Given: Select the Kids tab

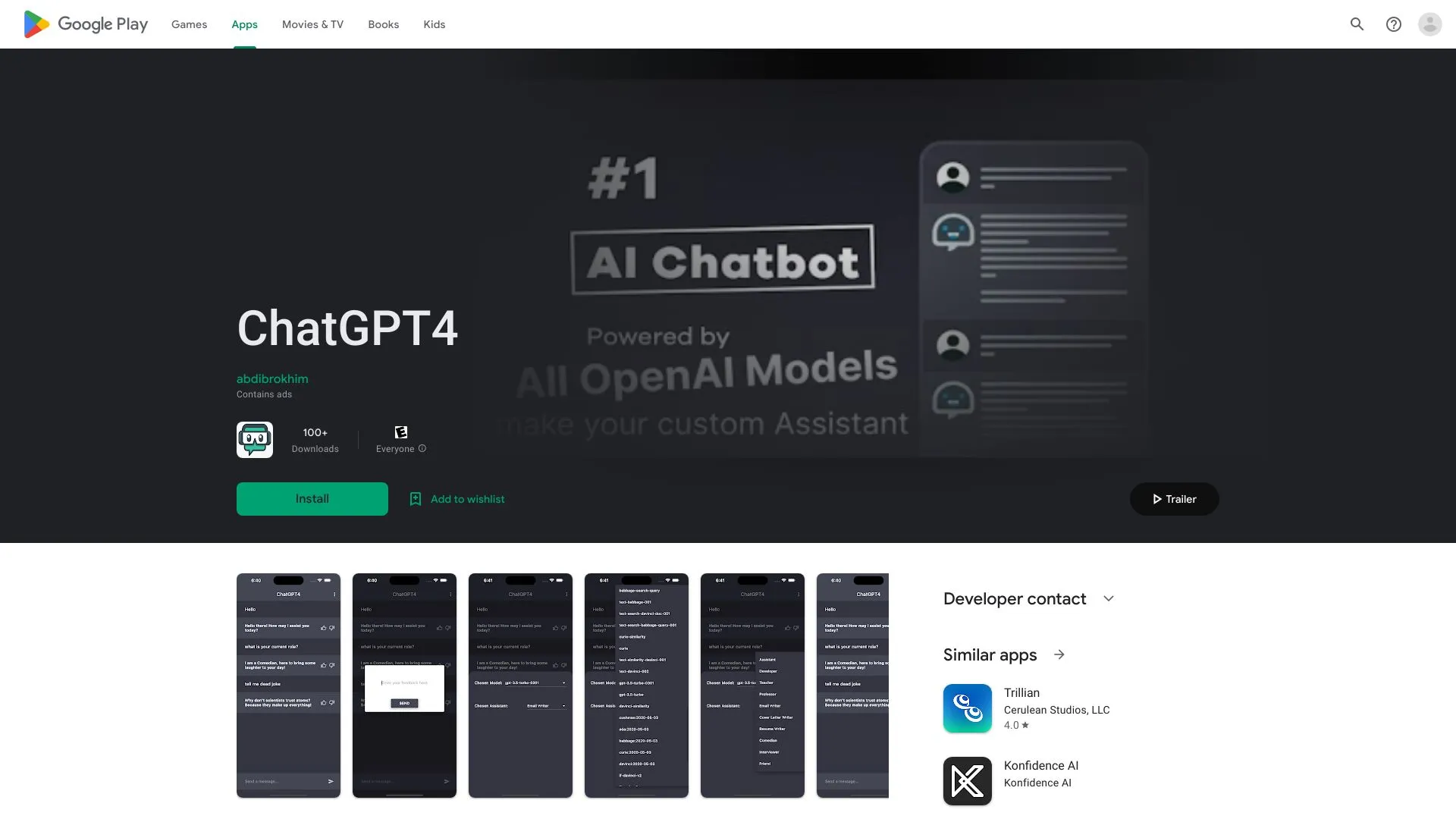Looking at the screenshot, I should pos(434,24).
